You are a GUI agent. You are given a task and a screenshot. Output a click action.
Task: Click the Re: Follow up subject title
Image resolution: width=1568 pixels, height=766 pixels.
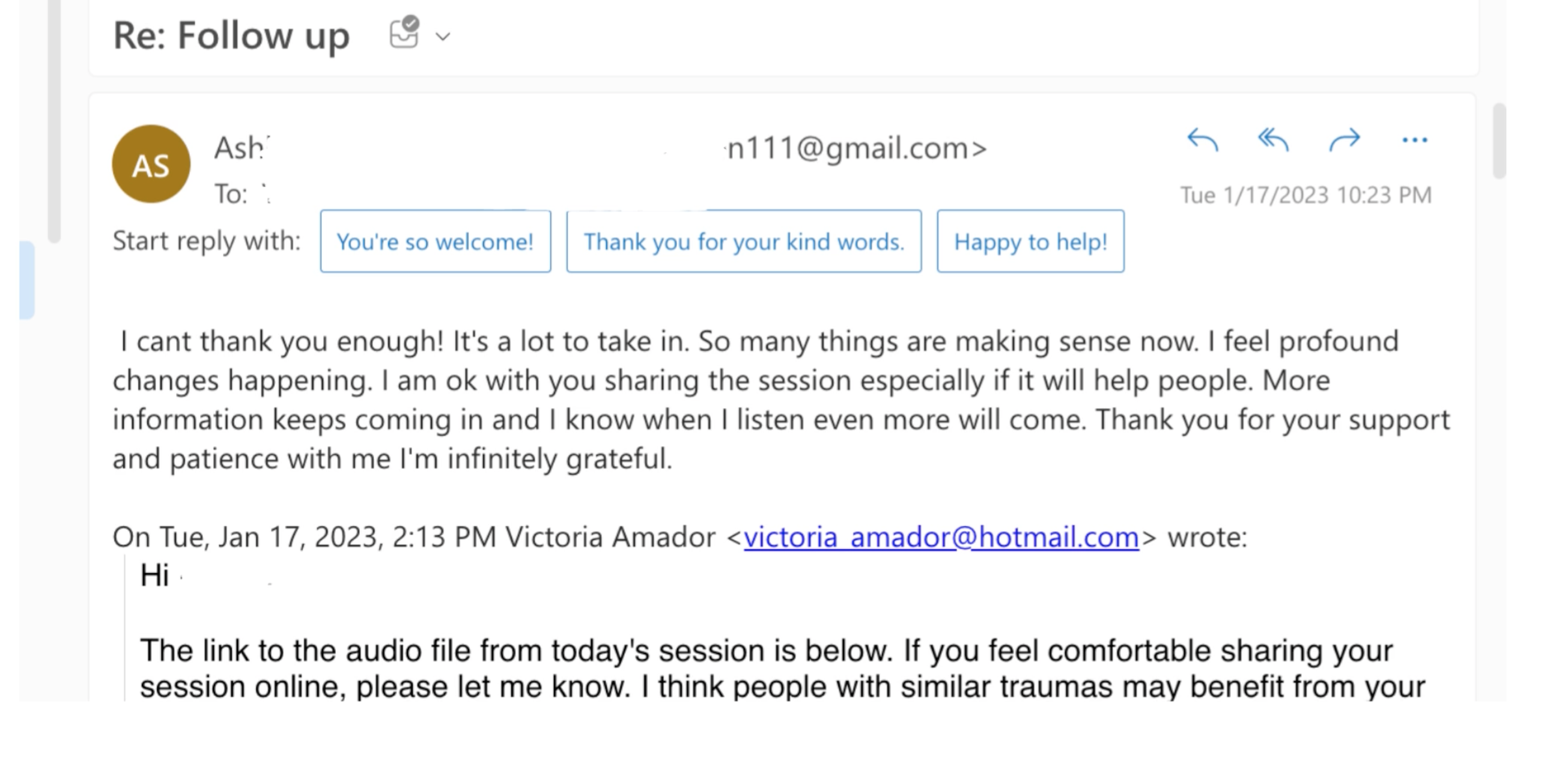point(231,35)
